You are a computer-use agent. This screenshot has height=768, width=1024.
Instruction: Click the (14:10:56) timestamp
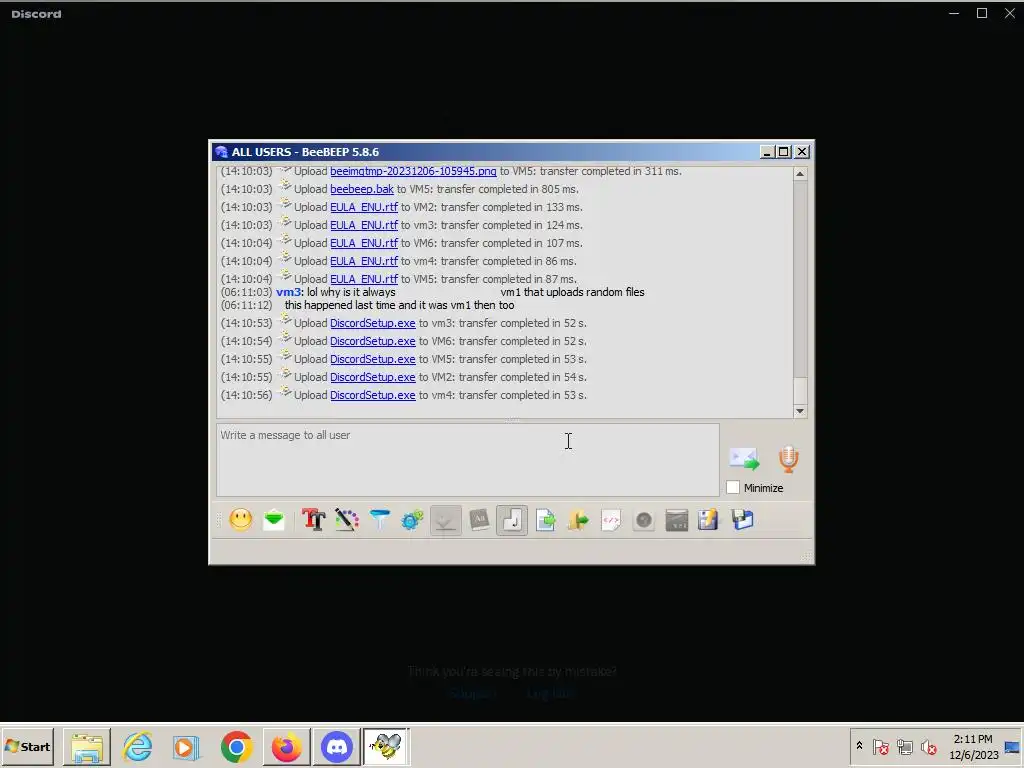pos(246,395)
